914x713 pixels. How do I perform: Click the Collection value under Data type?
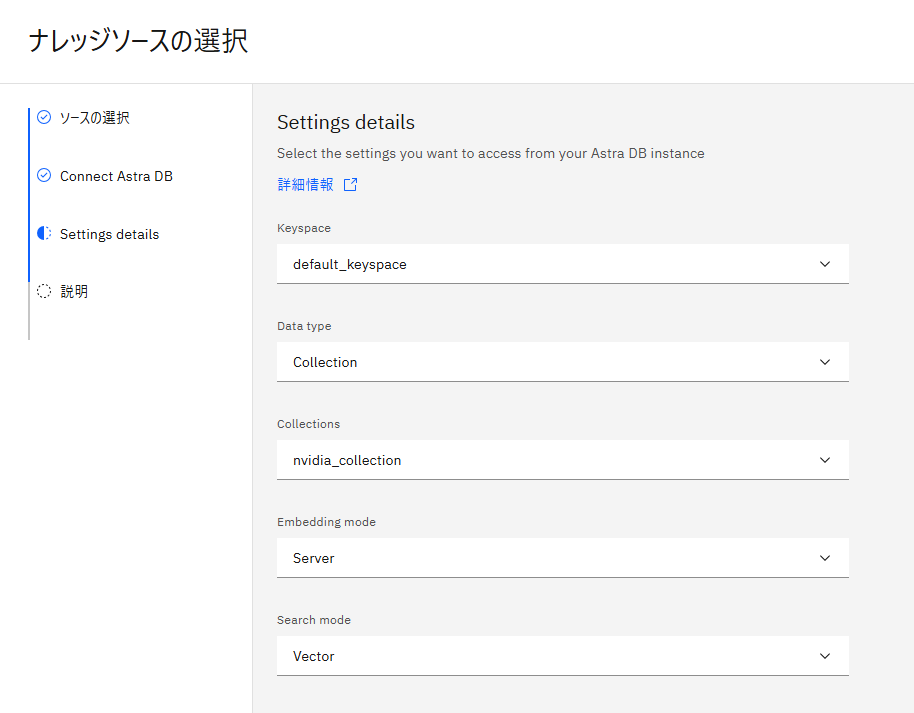(325, 362)
